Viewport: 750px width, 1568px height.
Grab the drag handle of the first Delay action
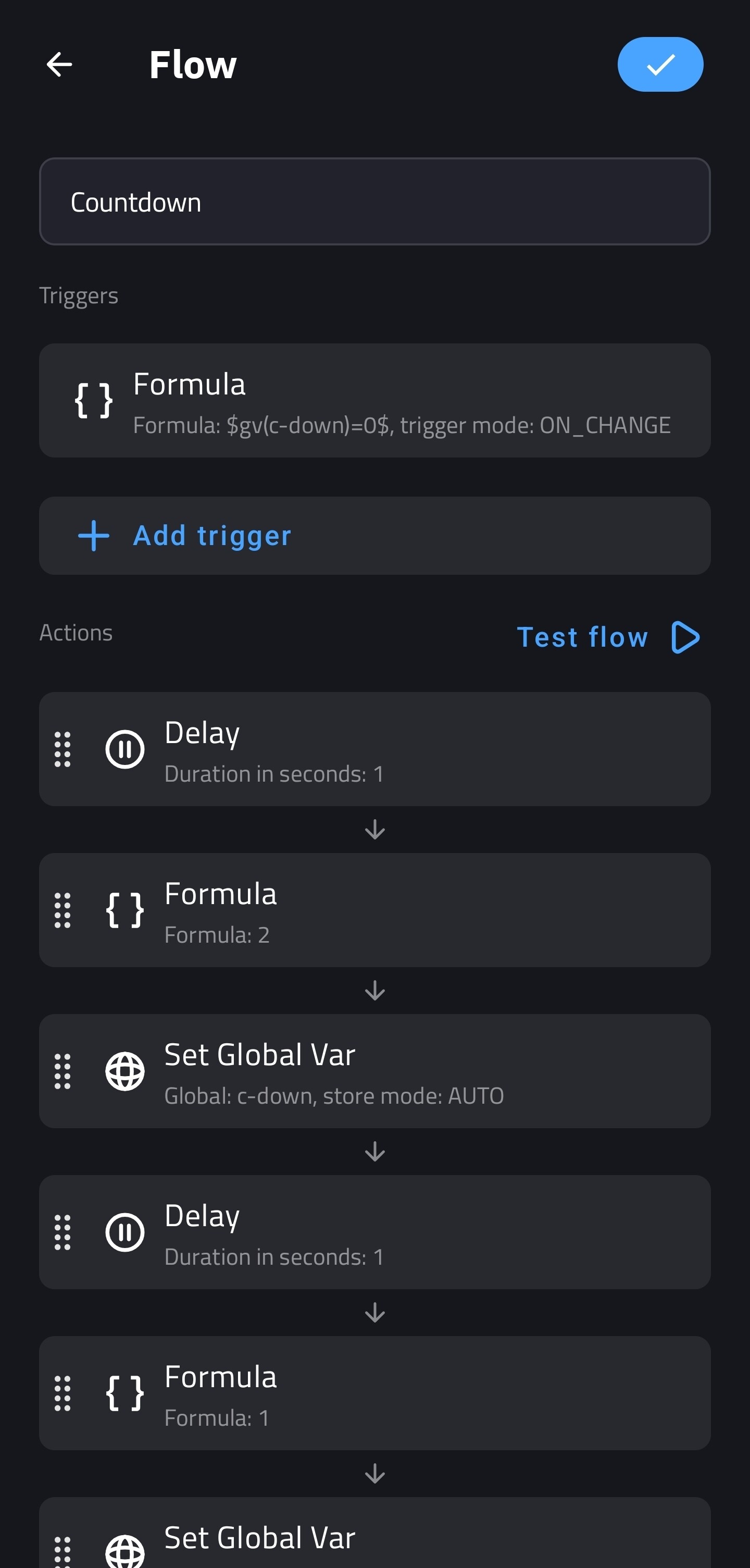pos(63,749)
